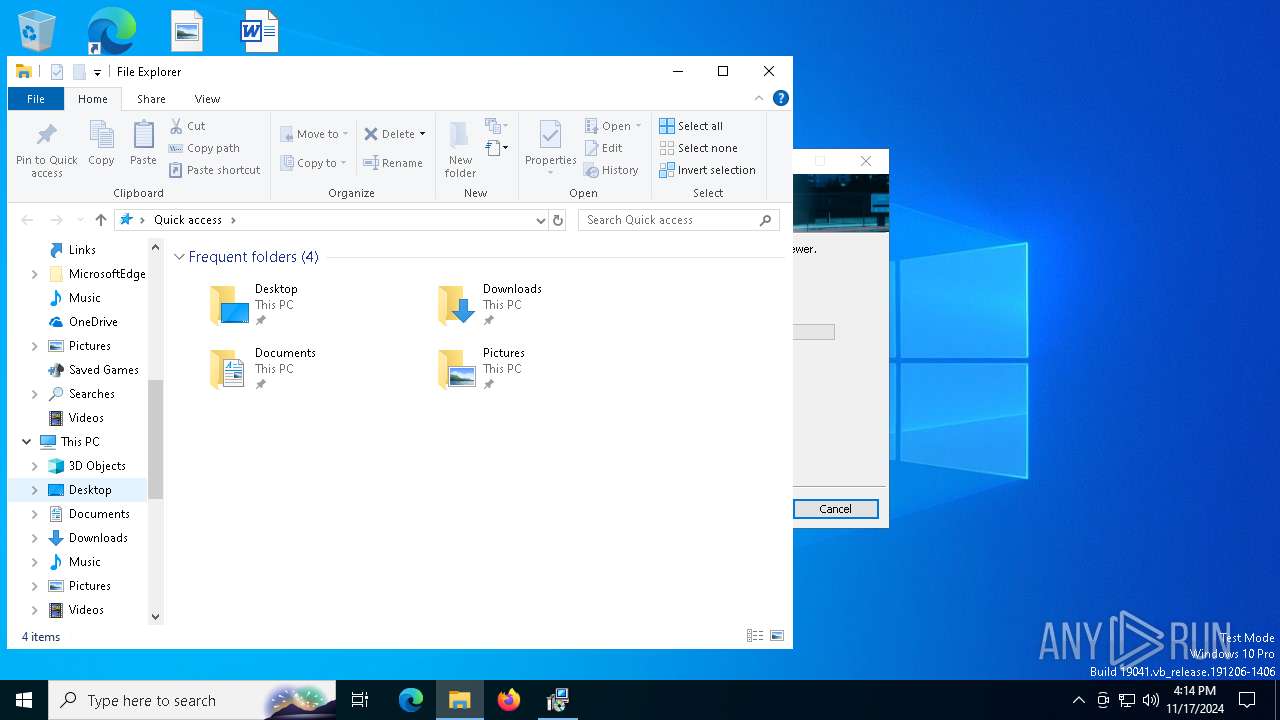Screen dimensions: 1280x720
Task: Open Recycle Bin desktop icon
Action: (37, 31)
